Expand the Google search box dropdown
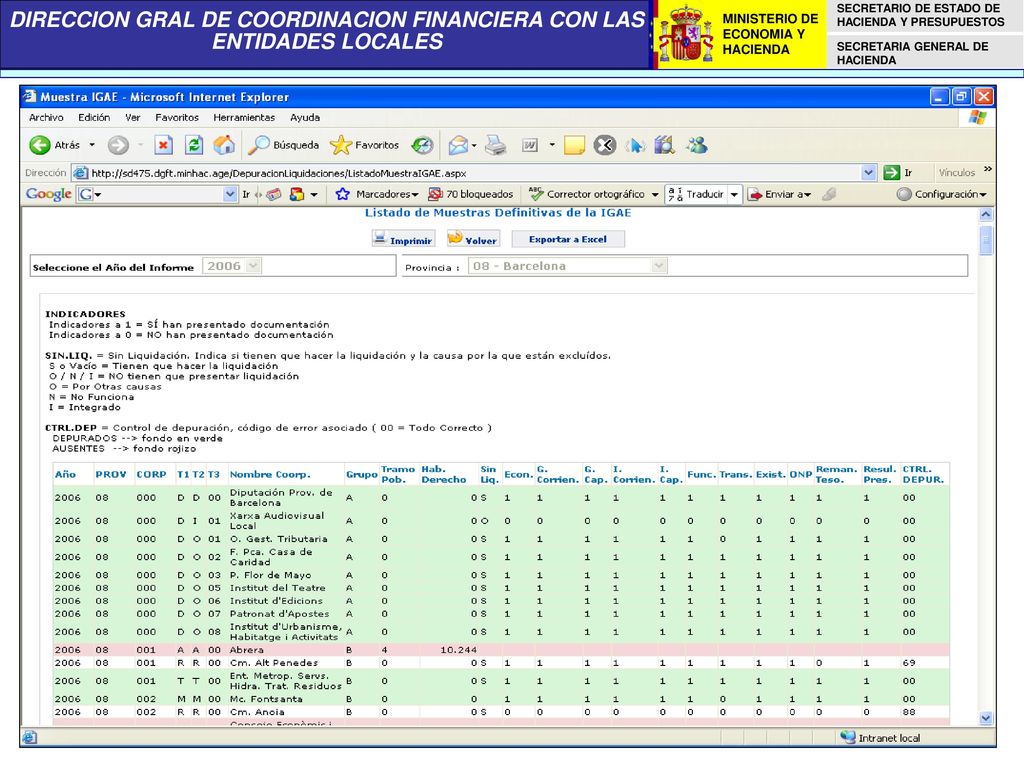1024x768 pixels. pos(229,194)
